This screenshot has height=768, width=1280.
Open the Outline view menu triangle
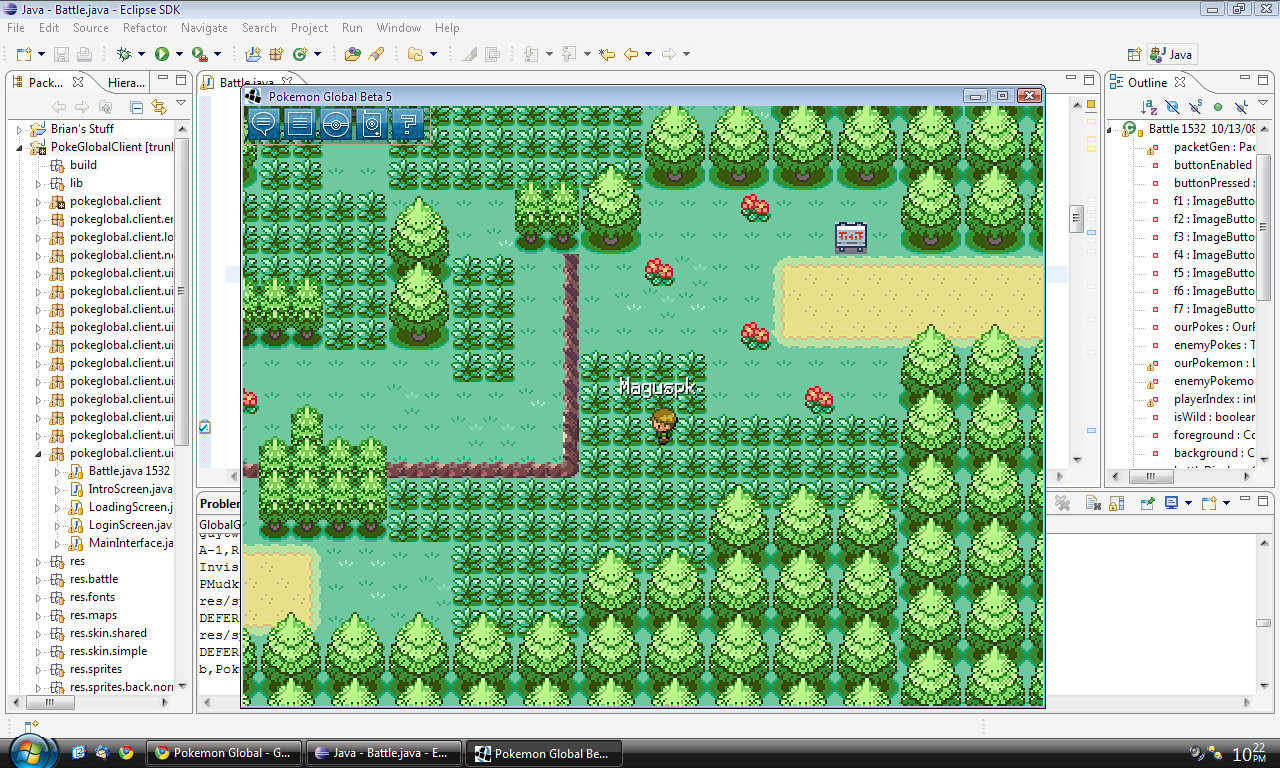(1263, 103)
